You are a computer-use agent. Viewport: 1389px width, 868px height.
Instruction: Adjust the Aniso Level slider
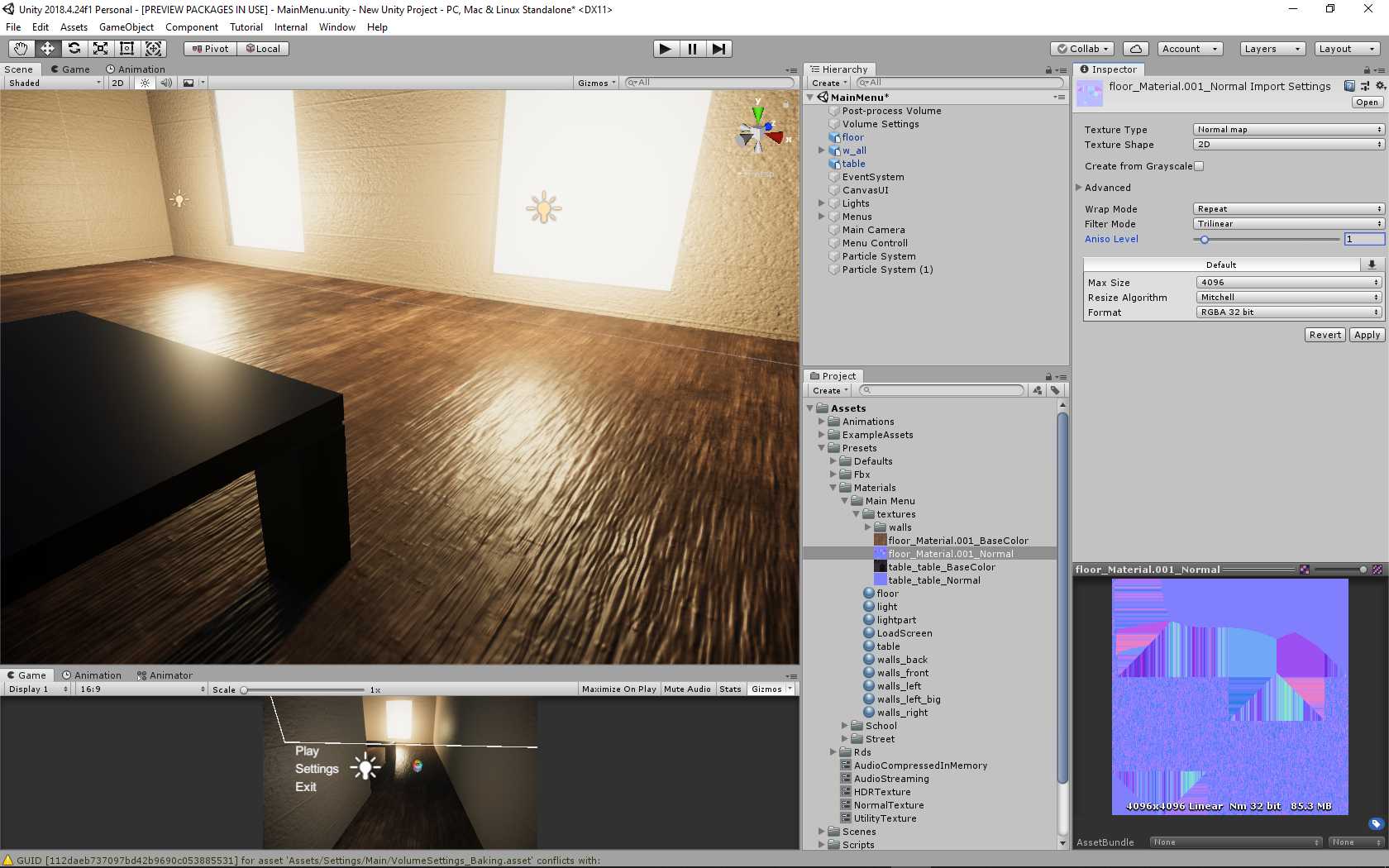coord(1266,239)
